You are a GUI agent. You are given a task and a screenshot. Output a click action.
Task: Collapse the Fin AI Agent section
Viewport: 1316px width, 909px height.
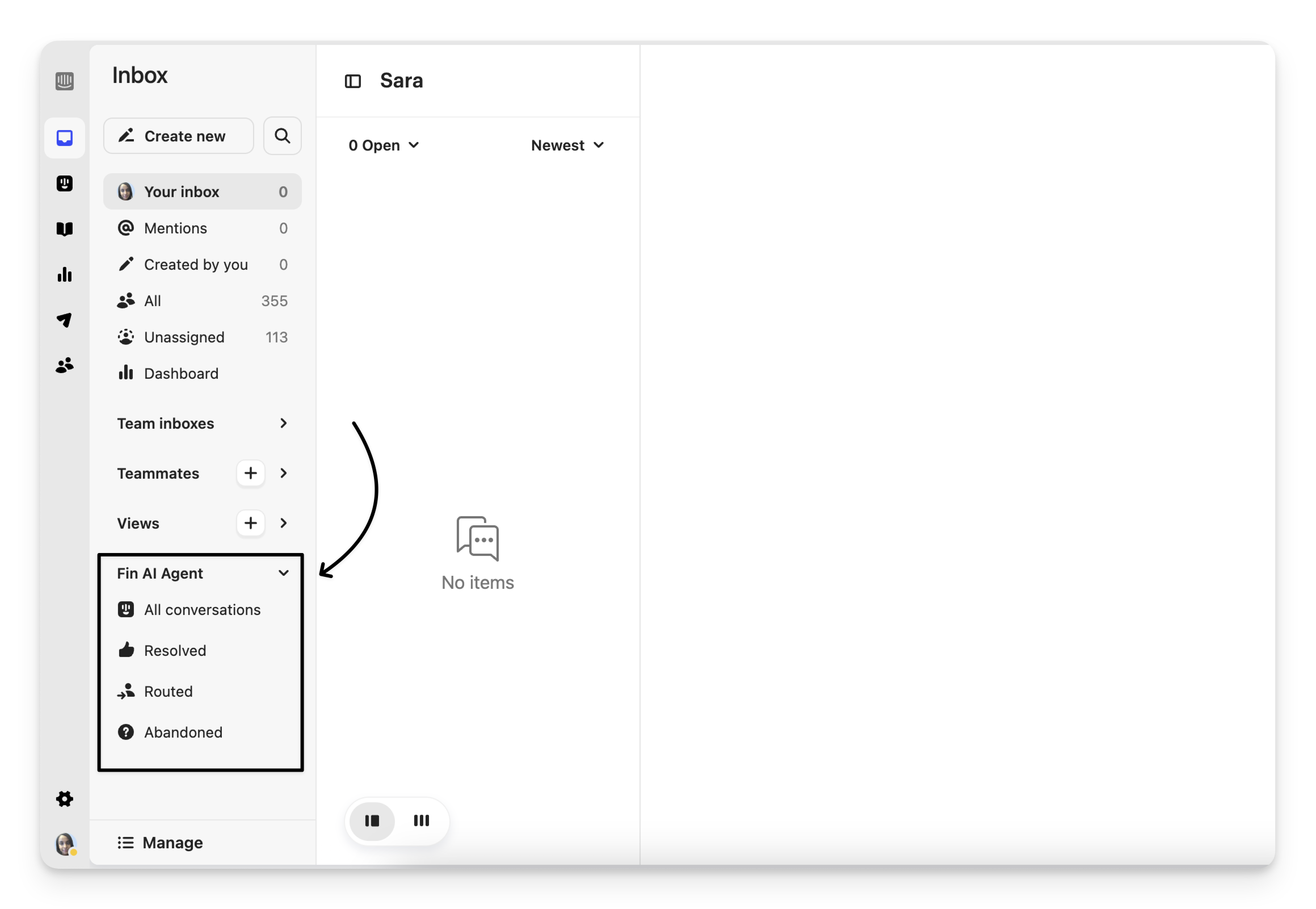point(283,573)
